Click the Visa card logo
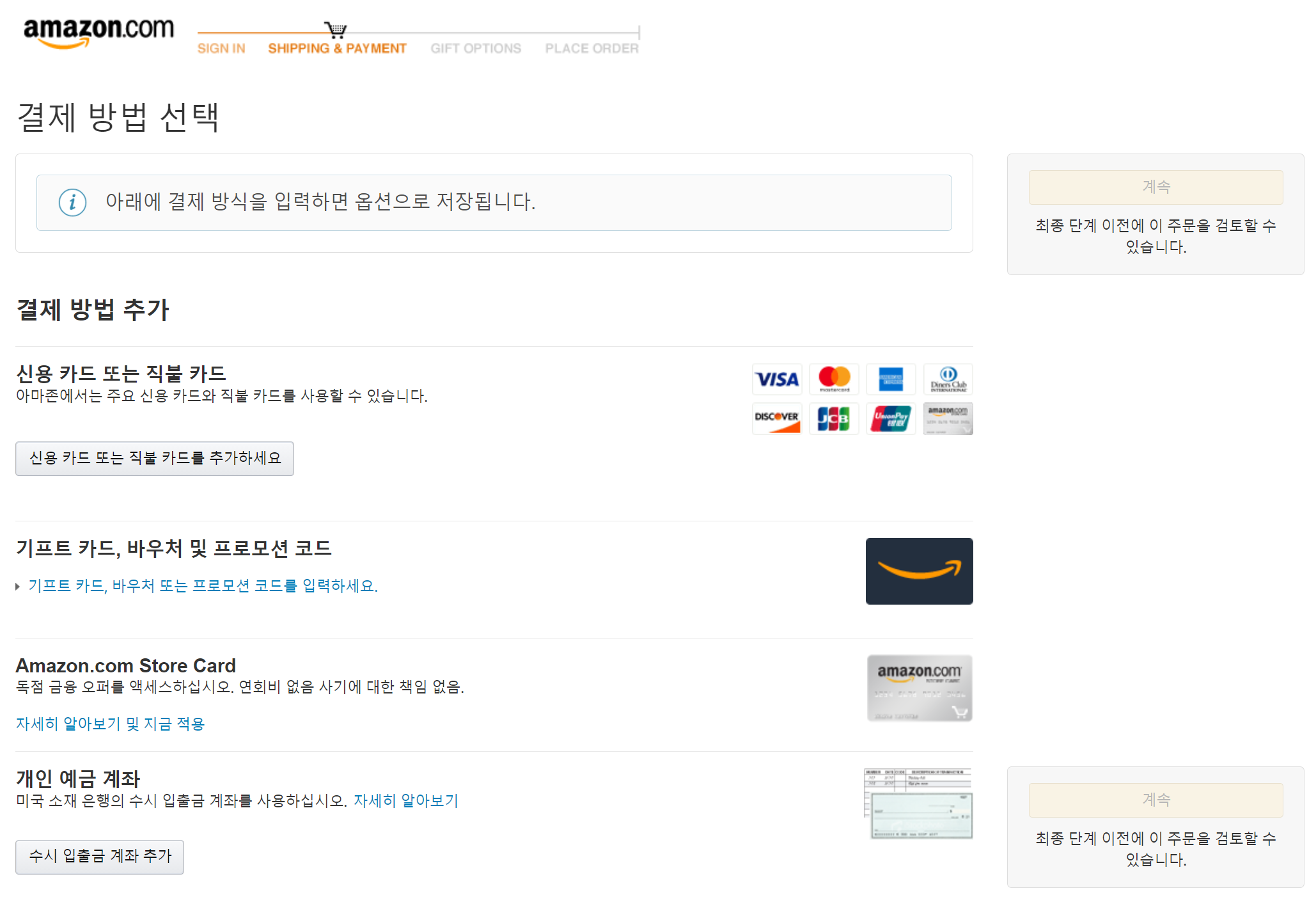The height and width of the screenshot is (911, 1316). click(777, 379)
